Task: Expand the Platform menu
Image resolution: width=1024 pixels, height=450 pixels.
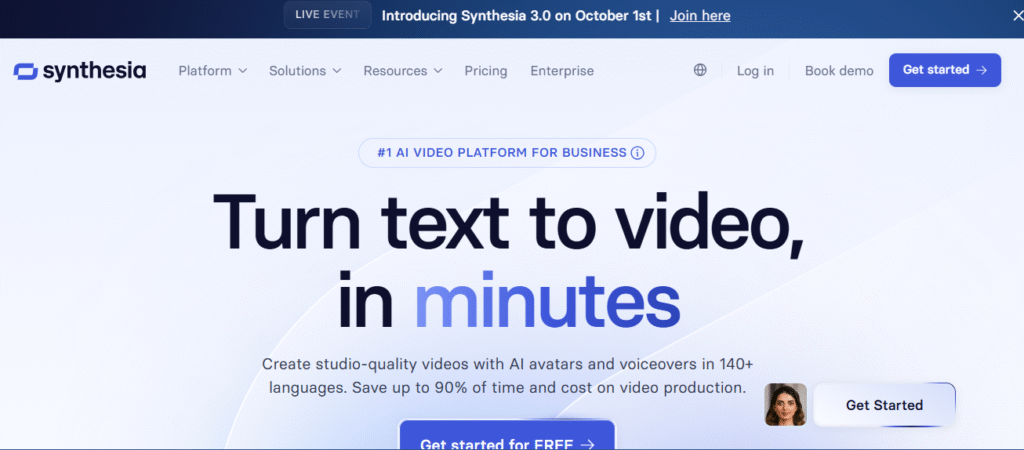Action: coord(213,71)
